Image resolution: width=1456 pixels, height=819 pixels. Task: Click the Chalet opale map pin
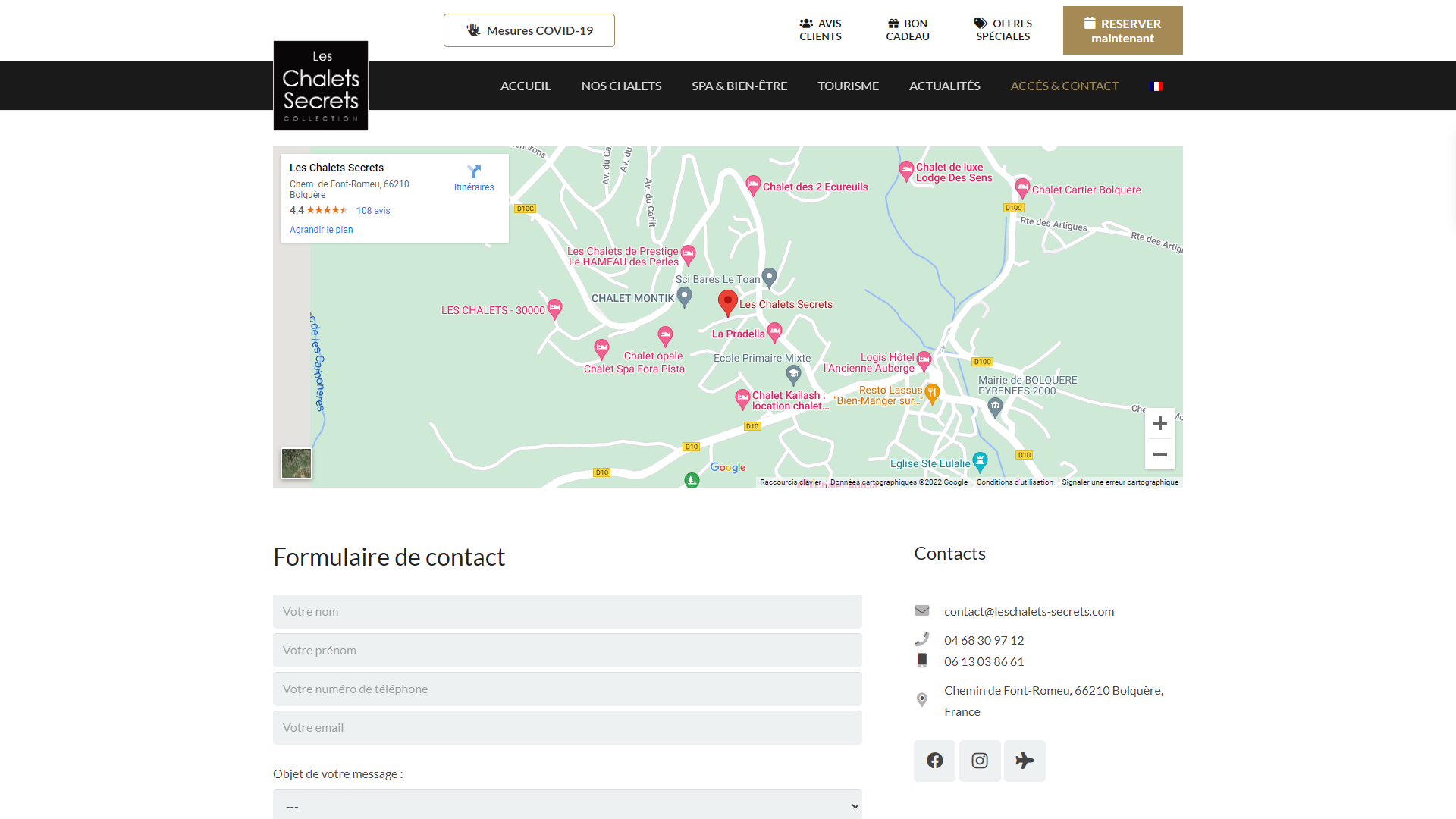point(665,335)
